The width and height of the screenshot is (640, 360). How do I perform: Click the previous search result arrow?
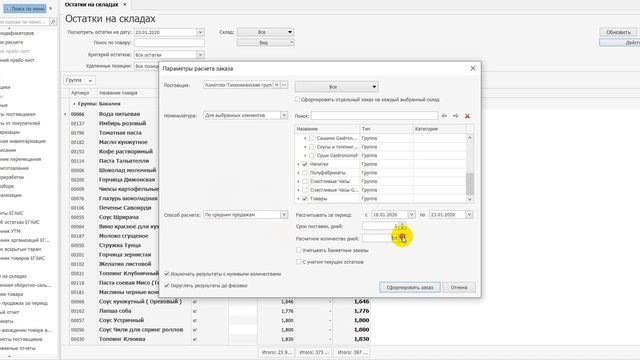tap(444, 116)
